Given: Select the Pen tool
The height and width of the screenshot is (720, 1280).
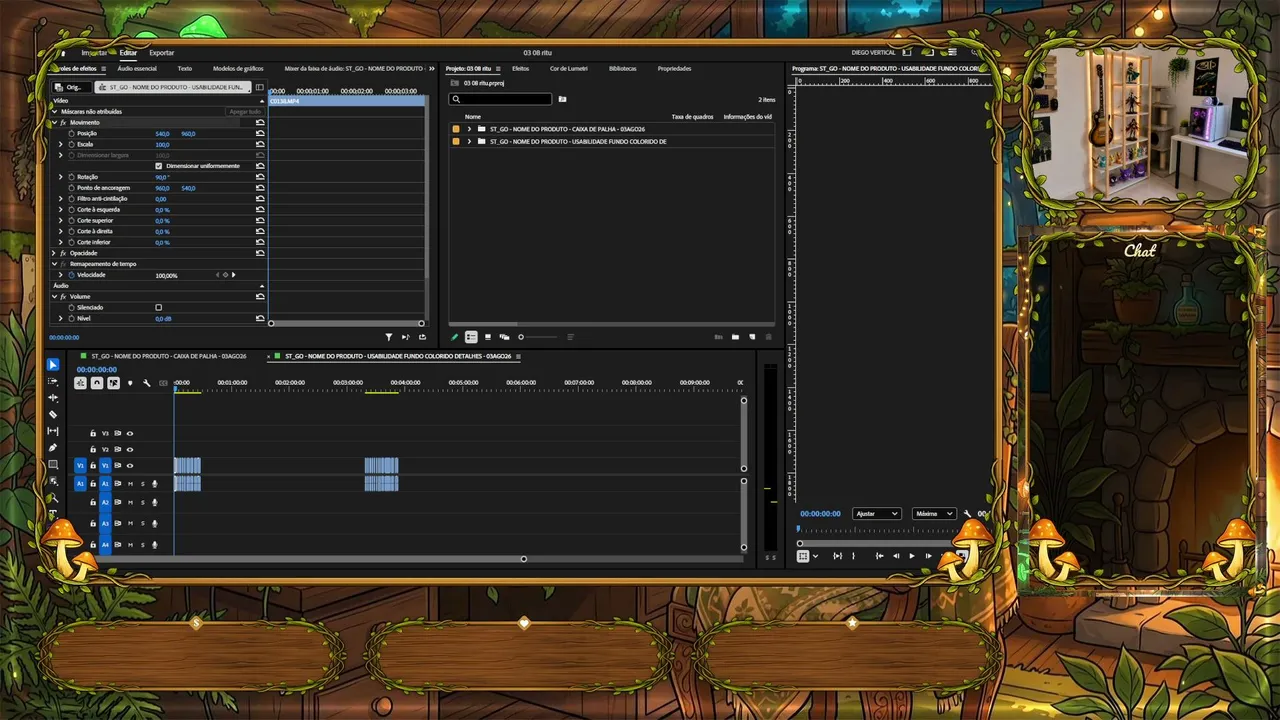Looking at the screenshot, I should coord(53,448).
